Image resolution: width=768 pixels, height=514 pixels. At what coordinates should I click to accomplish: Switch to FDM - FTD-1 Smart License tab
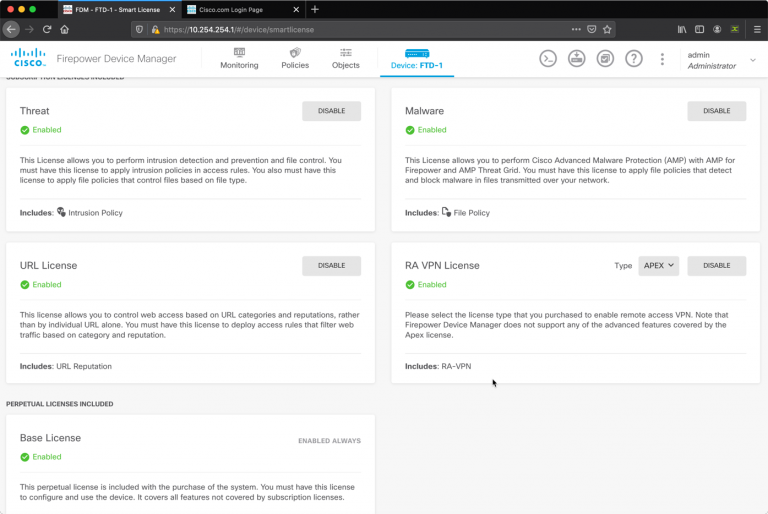118,9
